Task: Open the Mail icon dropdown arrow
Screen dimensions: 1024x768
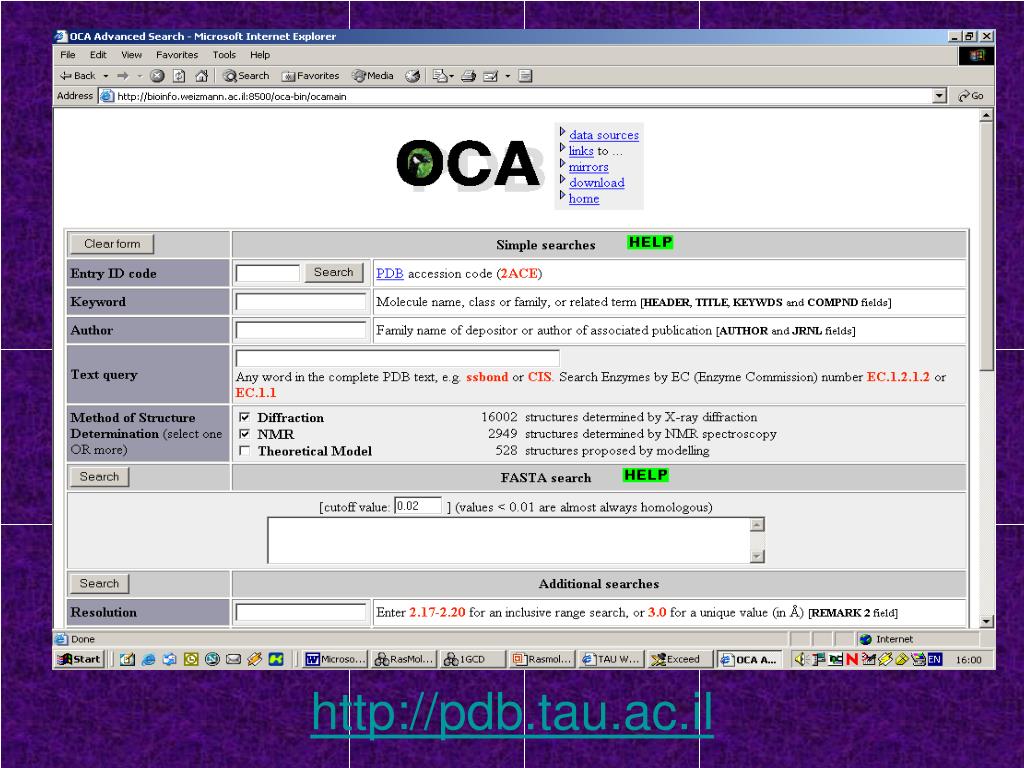Action: click(451, 76)
